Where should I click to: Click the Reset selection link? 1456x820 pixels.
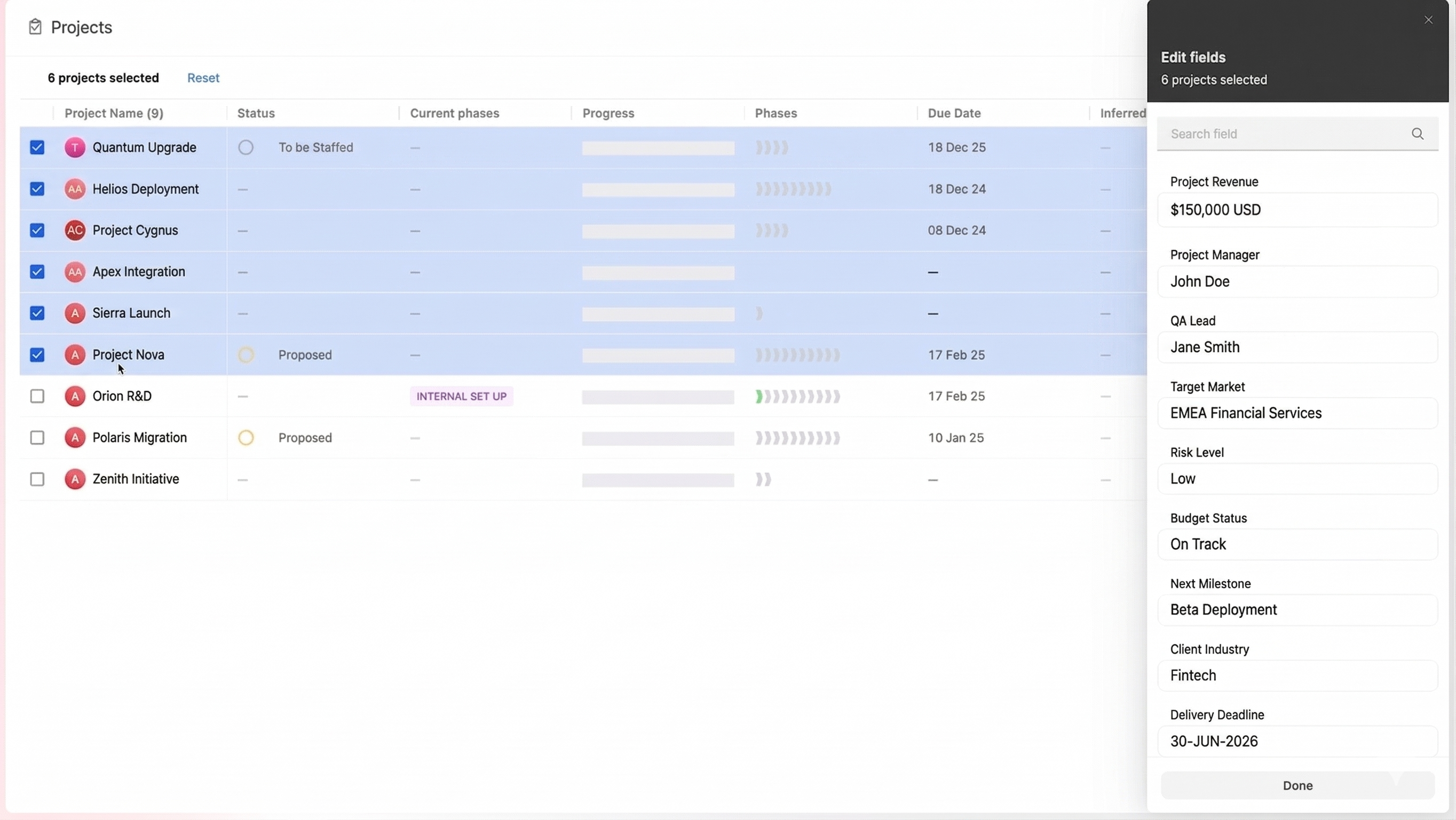point(203,78)
